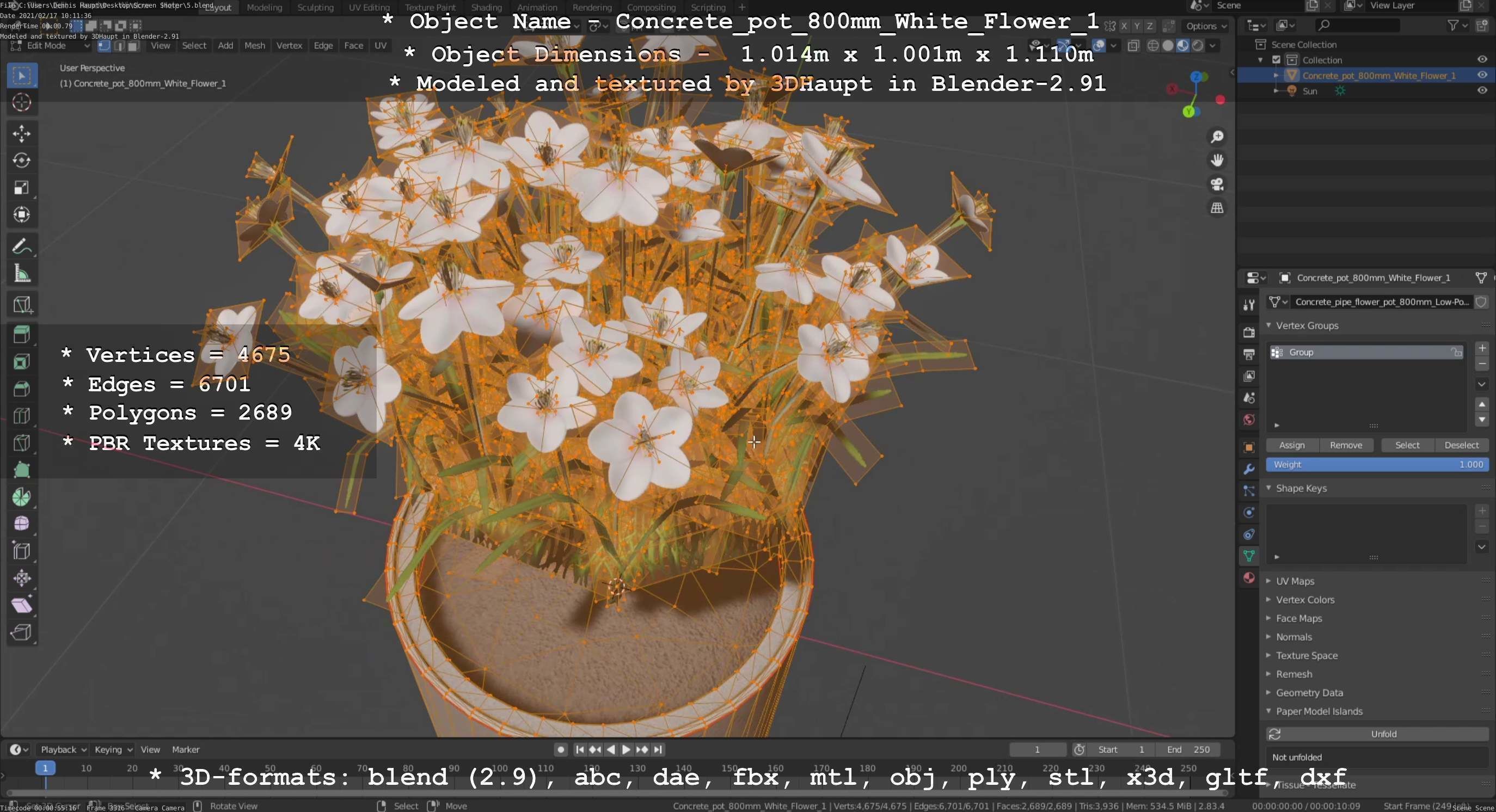Select the Loop Cut tool
The image size is (1496, 812).
coord(21,416)
